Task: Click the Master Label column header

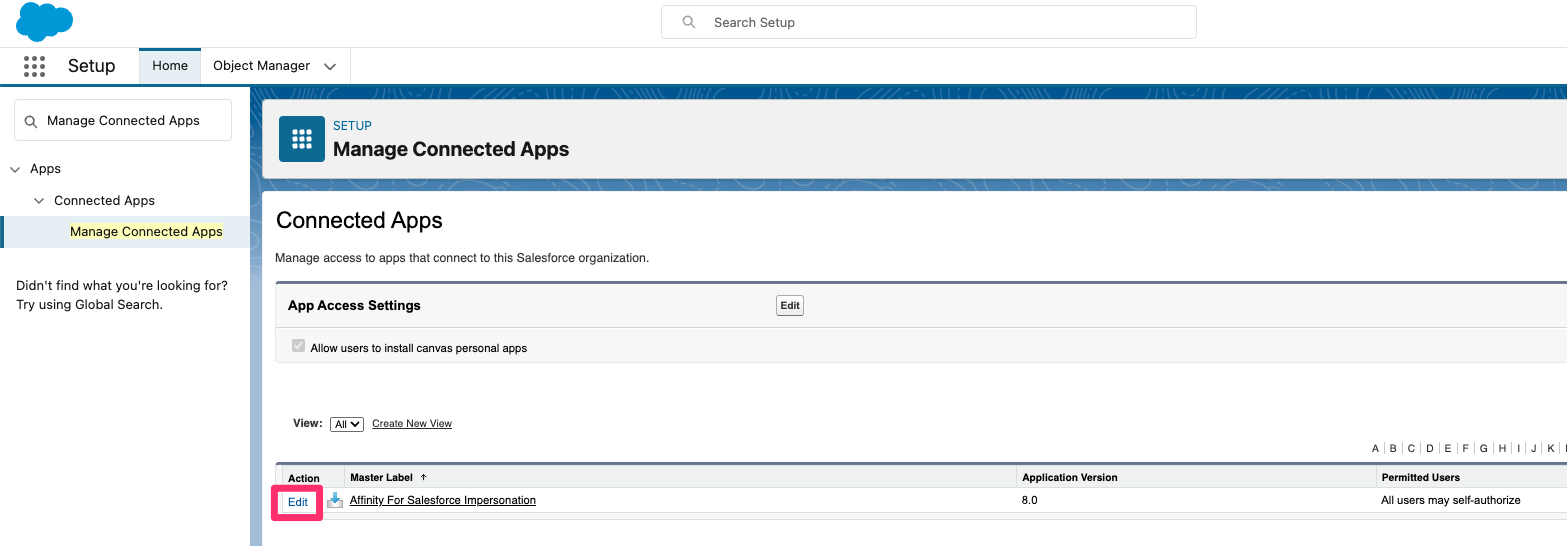Action: click(381, 478)
